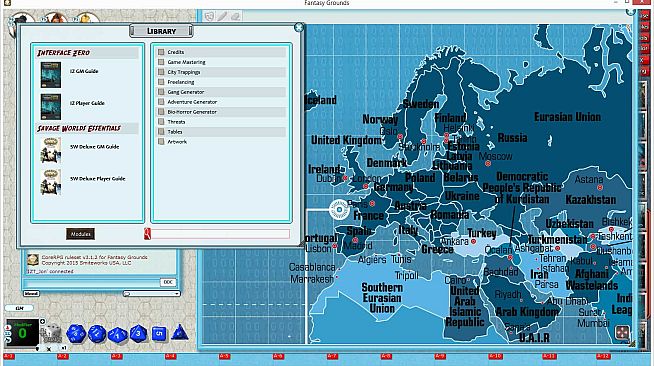654x366 pixels.
Task: Open the Gang Generator library entry
Action: (x=221, y=92)
